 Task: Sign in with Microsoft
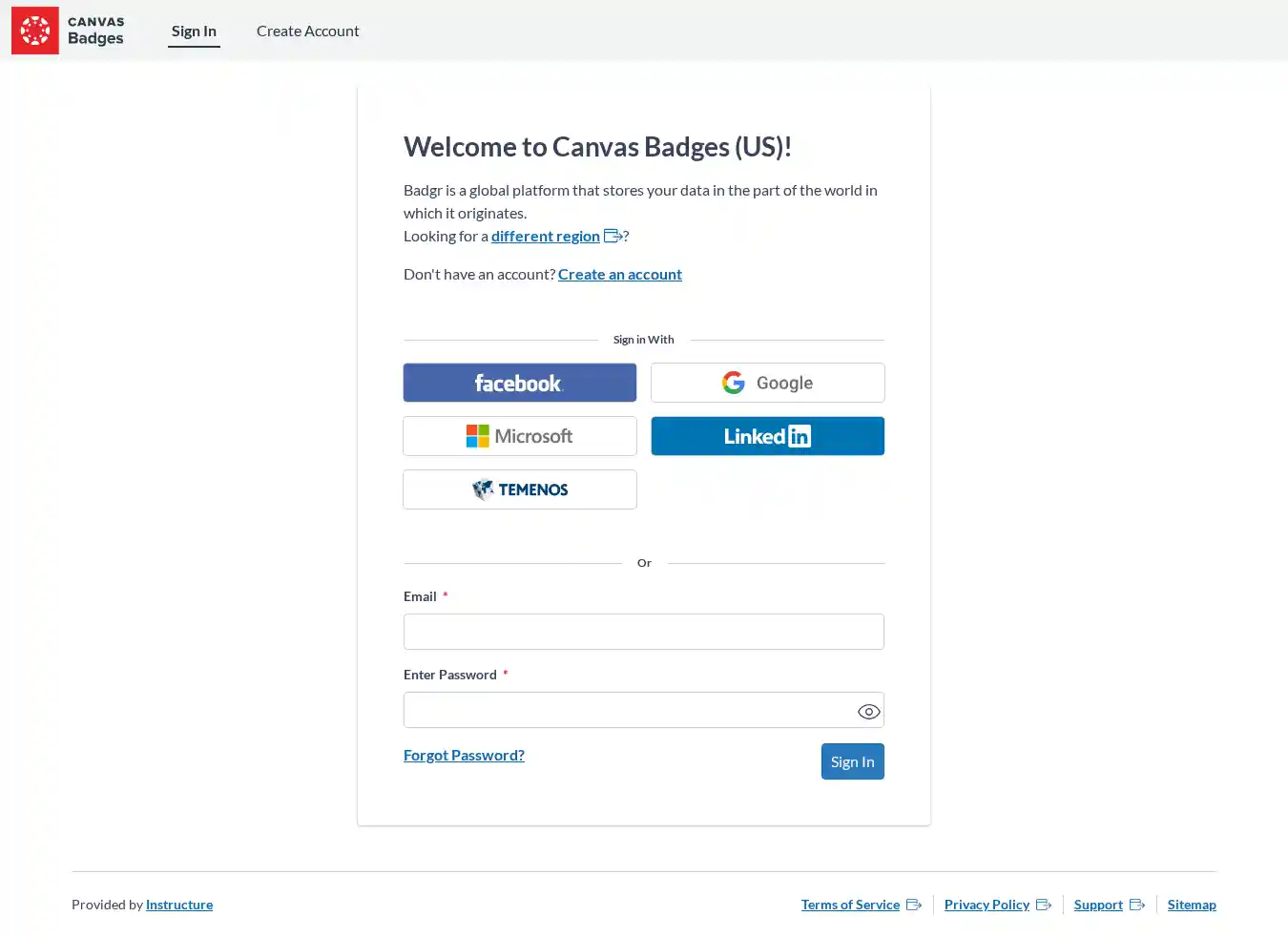coord(519,436)
